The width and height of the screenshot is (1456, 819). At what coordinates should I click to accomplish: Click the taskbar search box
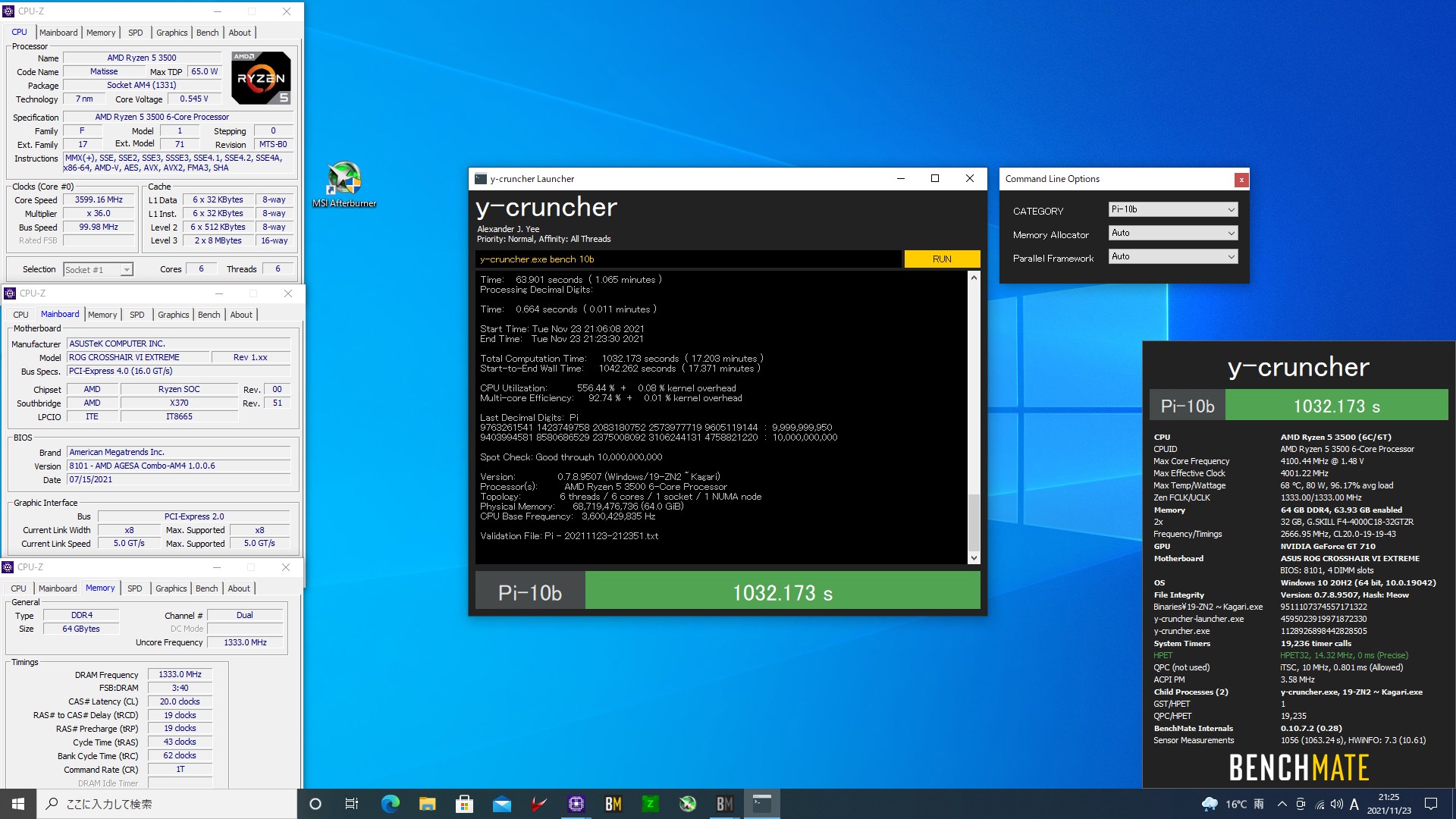click(167, 804)
